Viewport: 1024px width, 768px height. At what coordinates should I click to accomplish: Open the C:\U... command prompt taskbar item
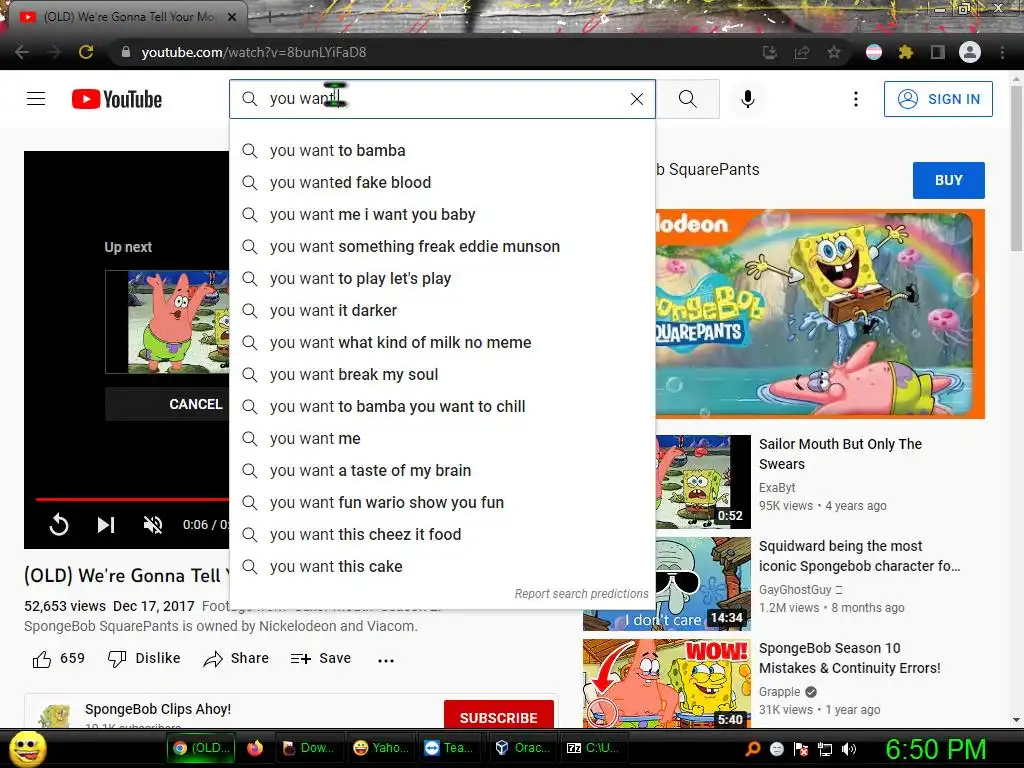click(593, 748)
